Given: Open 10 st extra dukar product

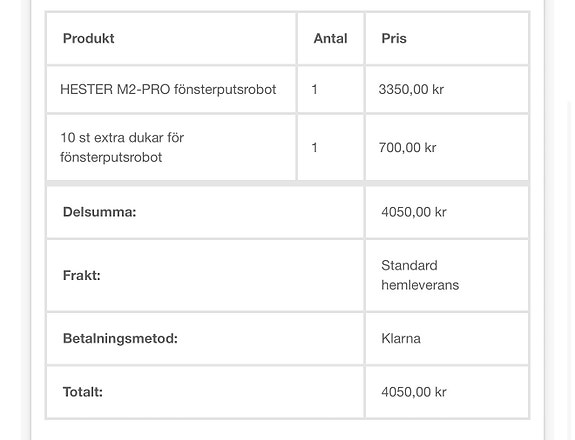Looking at the screenshot, I should coord(122,147).
